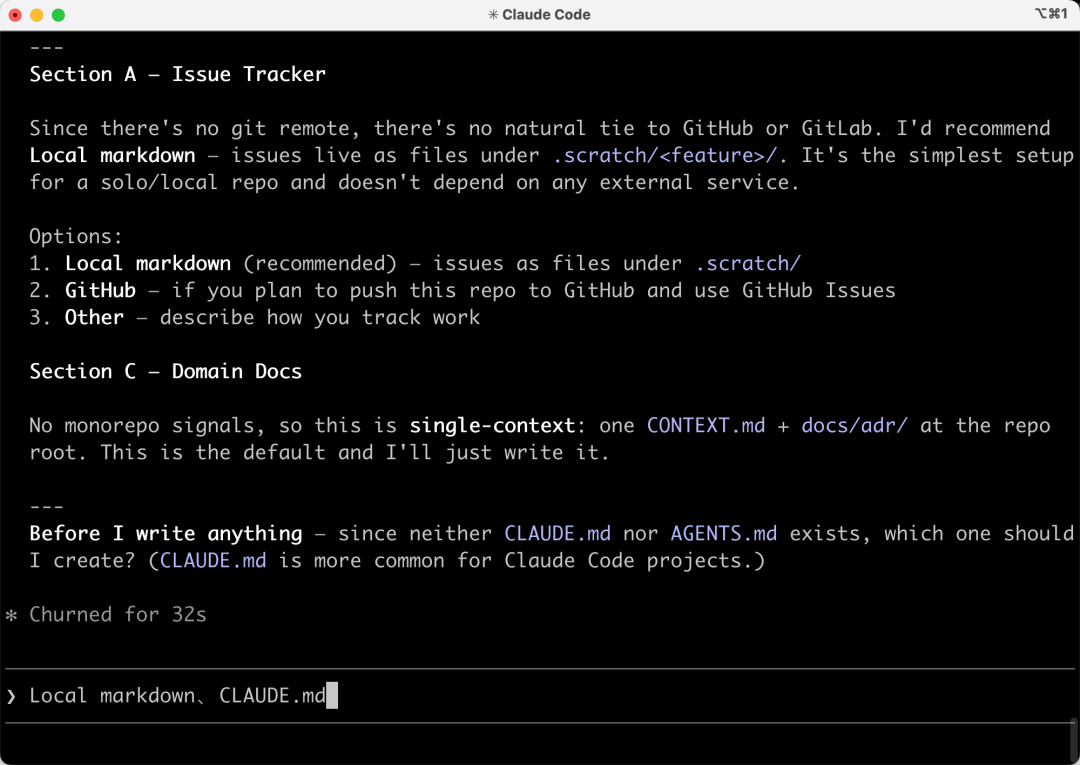Screen dimensions: 1080x765
Task: Click the red close window button
Action: (x=15, y=14)
